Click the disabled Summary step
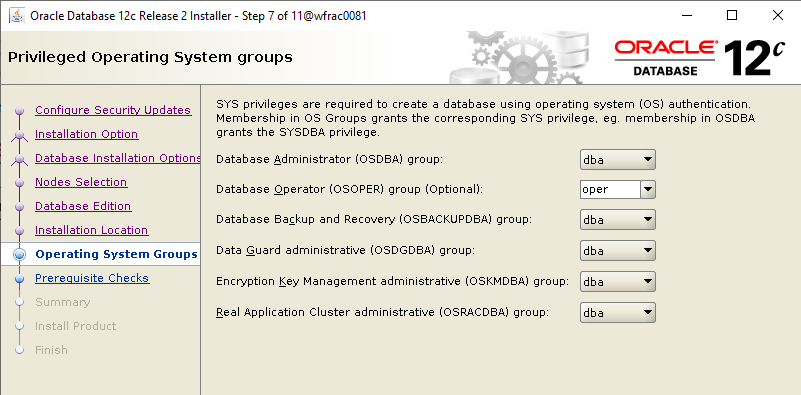Image resolution: width=801 pixels, height=395 pixels. [x=62, y=302]
